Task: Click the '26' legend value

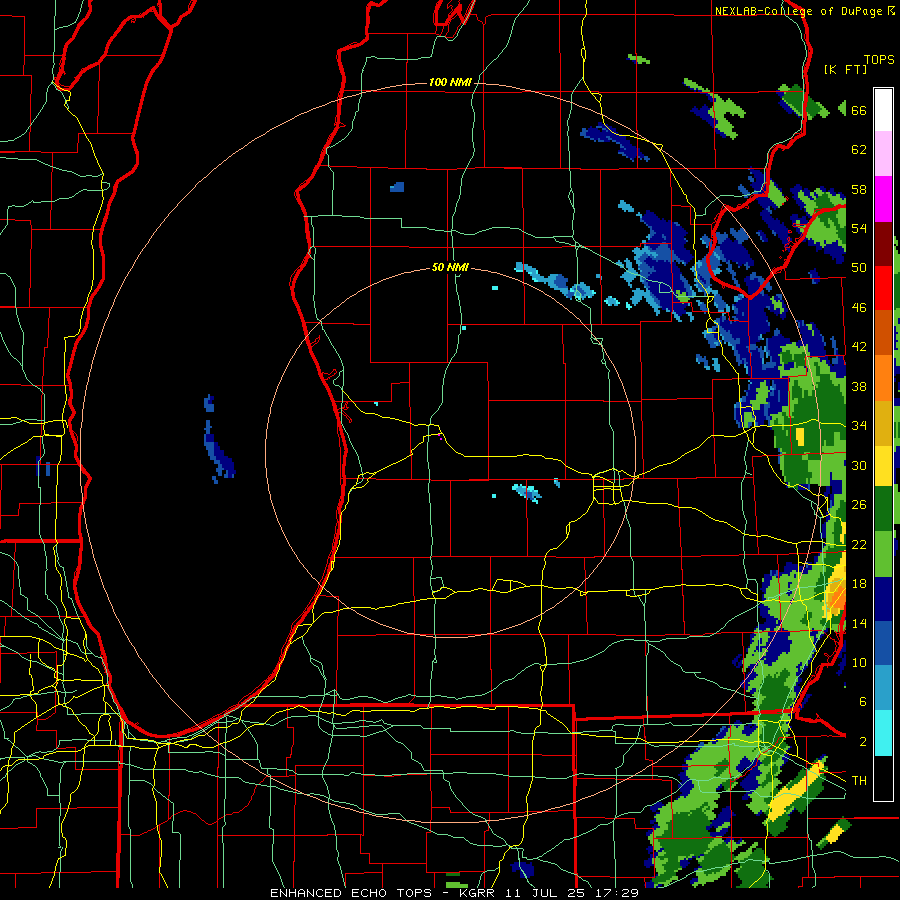Action: pos(859,505)
